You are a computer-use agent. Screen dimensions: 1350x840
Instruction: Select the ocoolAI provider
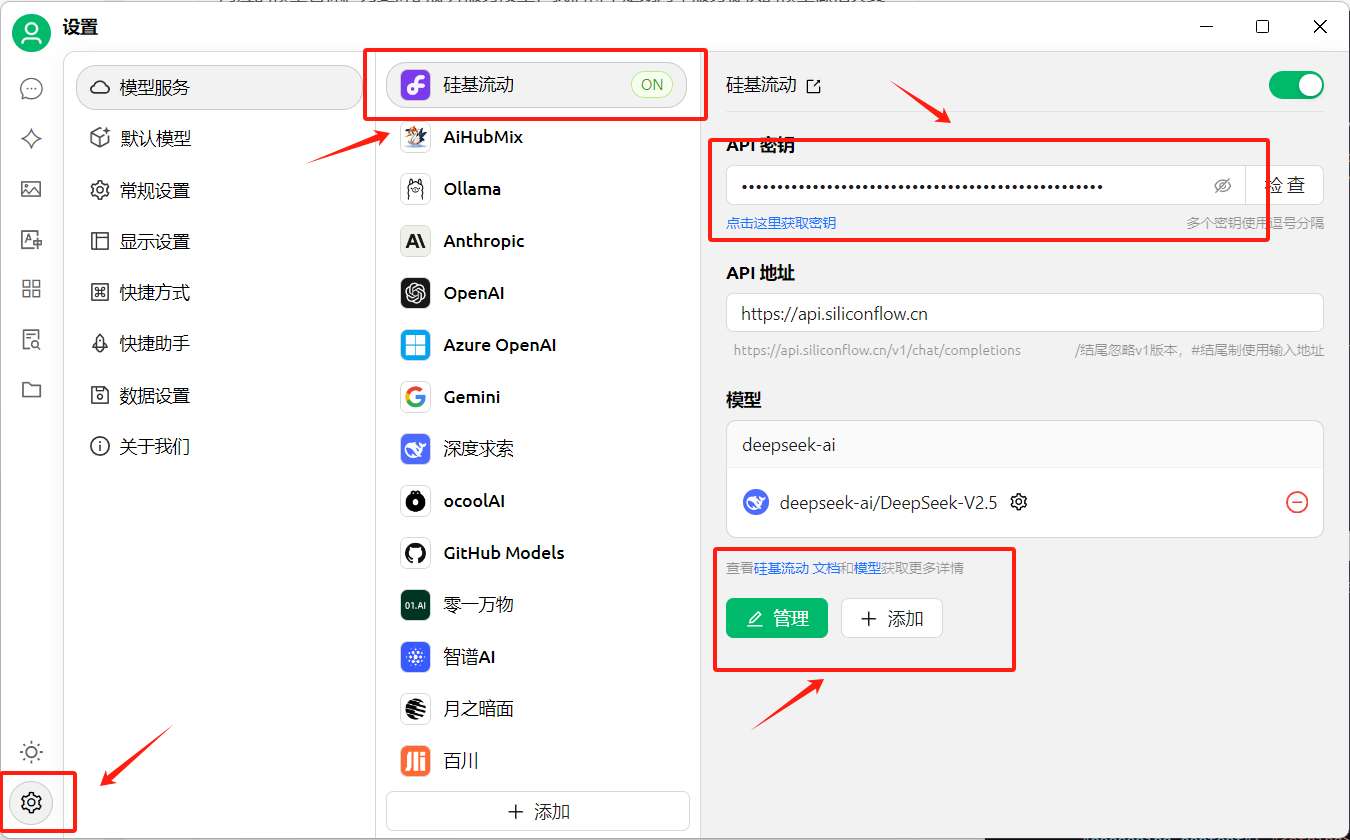pos(537,501)
